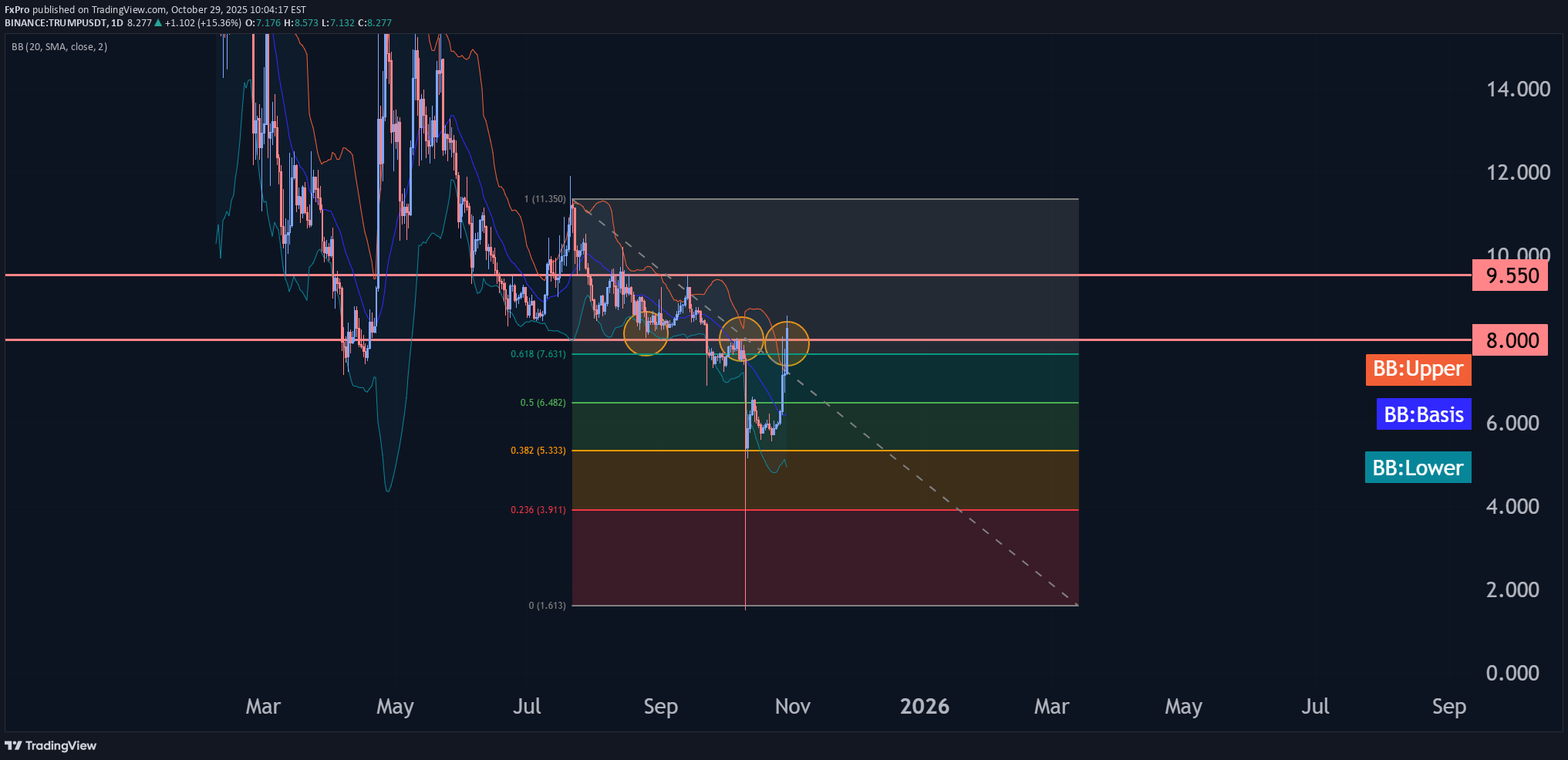Open the BB (20, SMA, close, 2) legend
This screenshot has width=1568, height=760.
tap(59, 47)
